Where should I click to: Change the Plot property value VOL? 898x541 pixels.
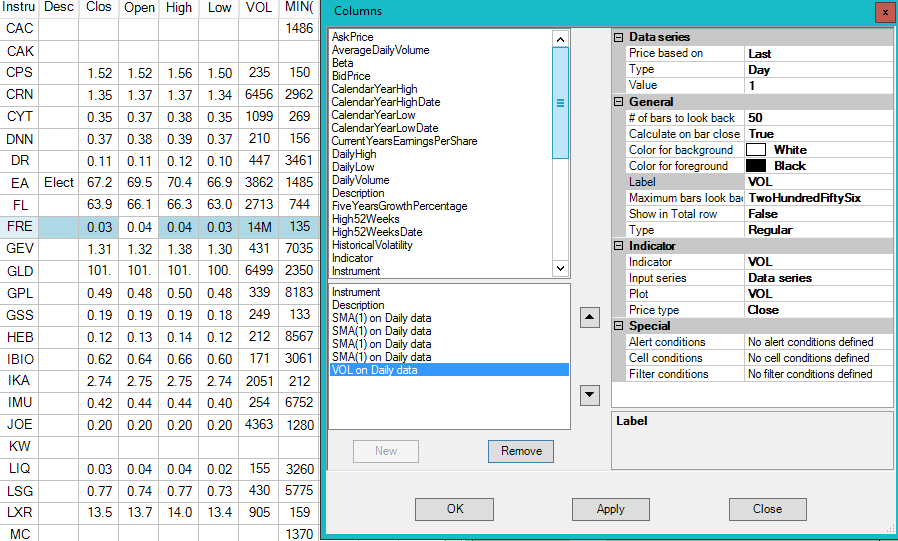[x=818, y=294]
